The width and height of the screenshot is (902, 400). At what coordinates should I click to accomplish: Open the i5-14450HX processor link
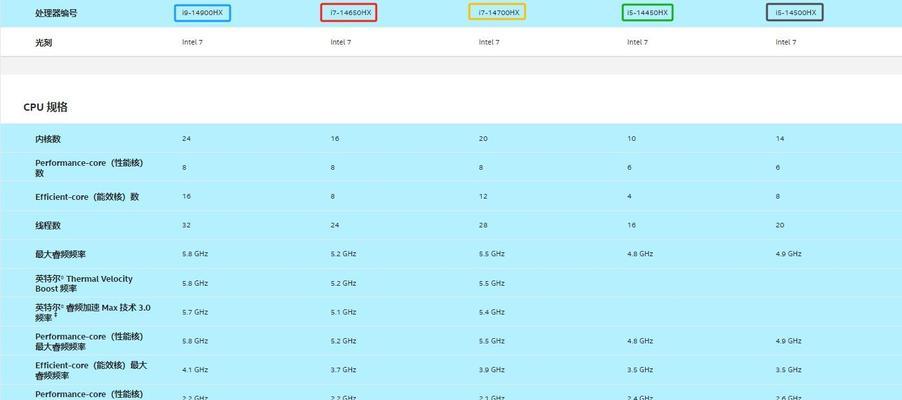(x=648, y=12)
